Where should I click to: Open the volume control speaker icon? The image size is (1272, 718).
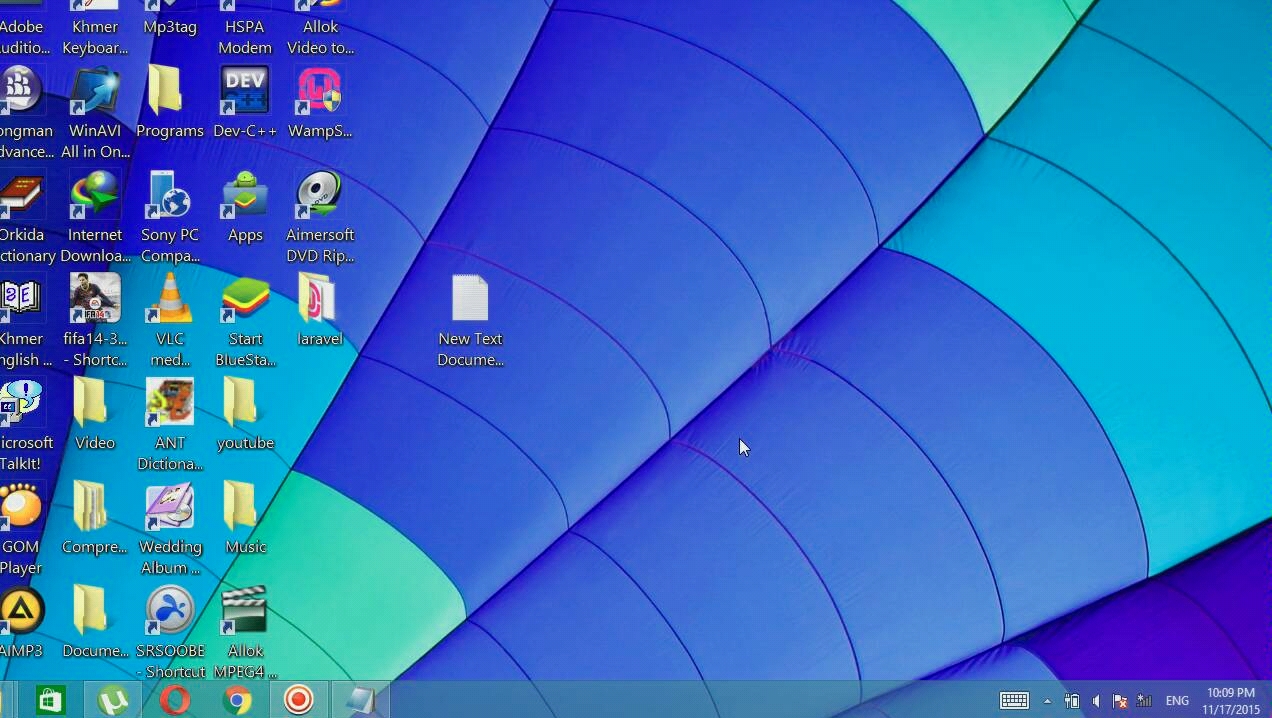tap(1096, 701)
